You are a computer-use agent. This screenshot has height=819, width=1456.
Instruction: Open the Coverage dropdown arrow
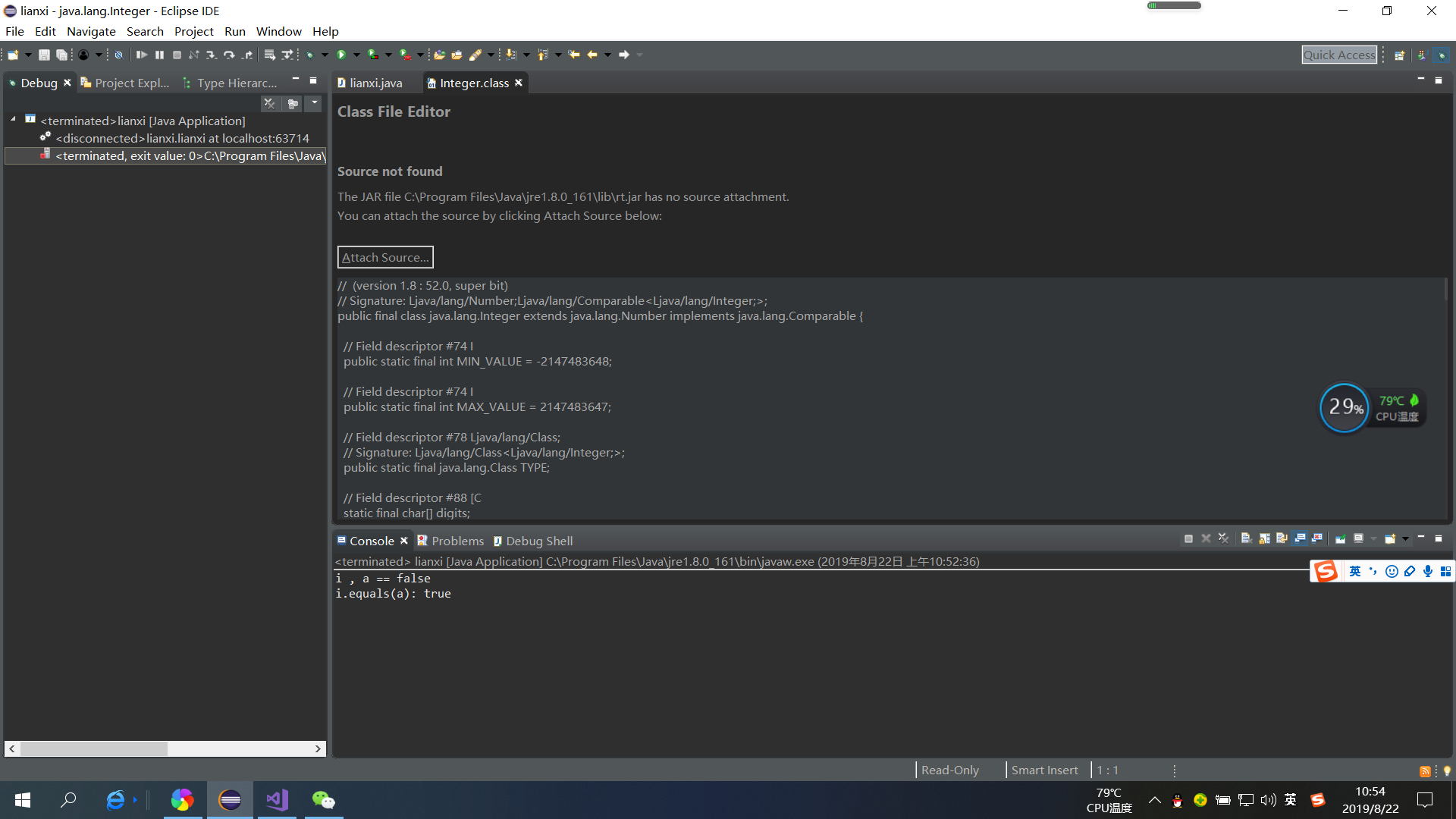coord(388,55)
